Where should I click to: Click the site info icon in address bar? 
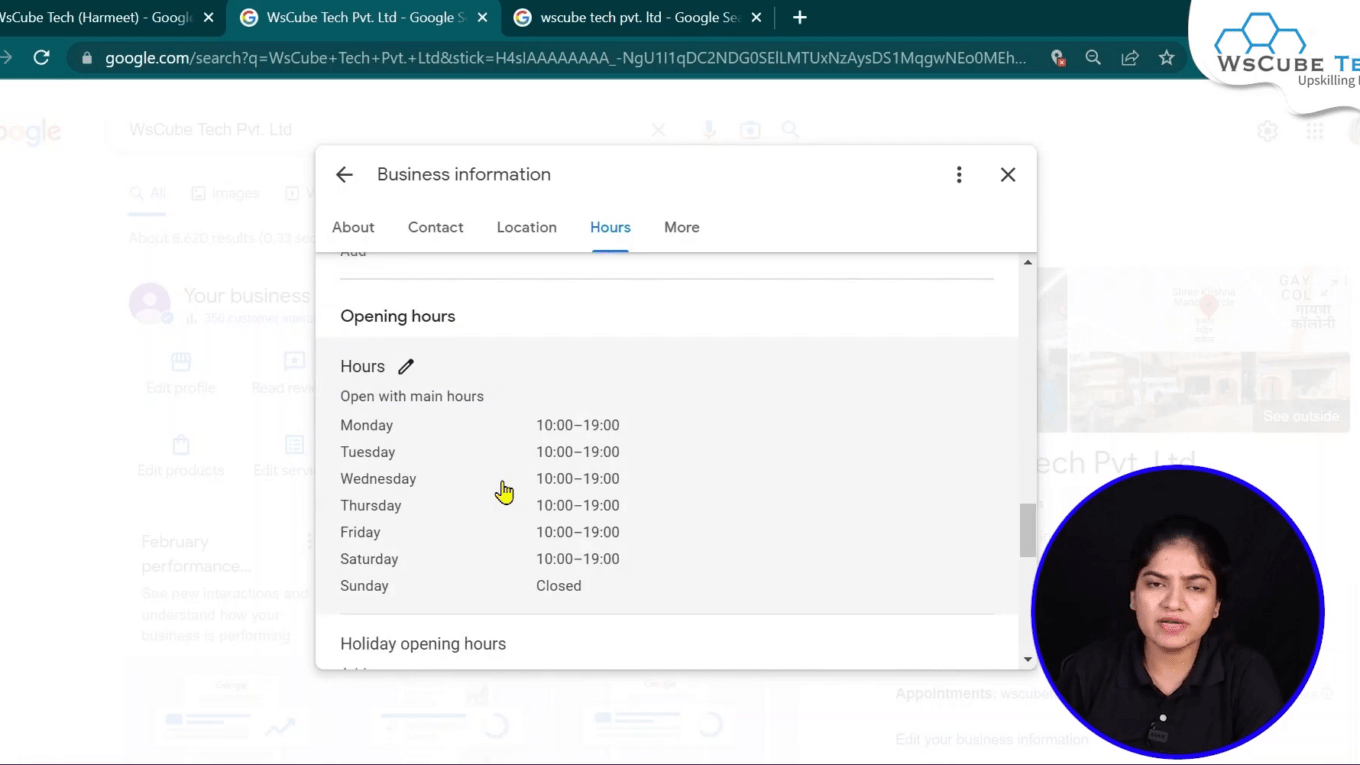(x=86, y=58)
